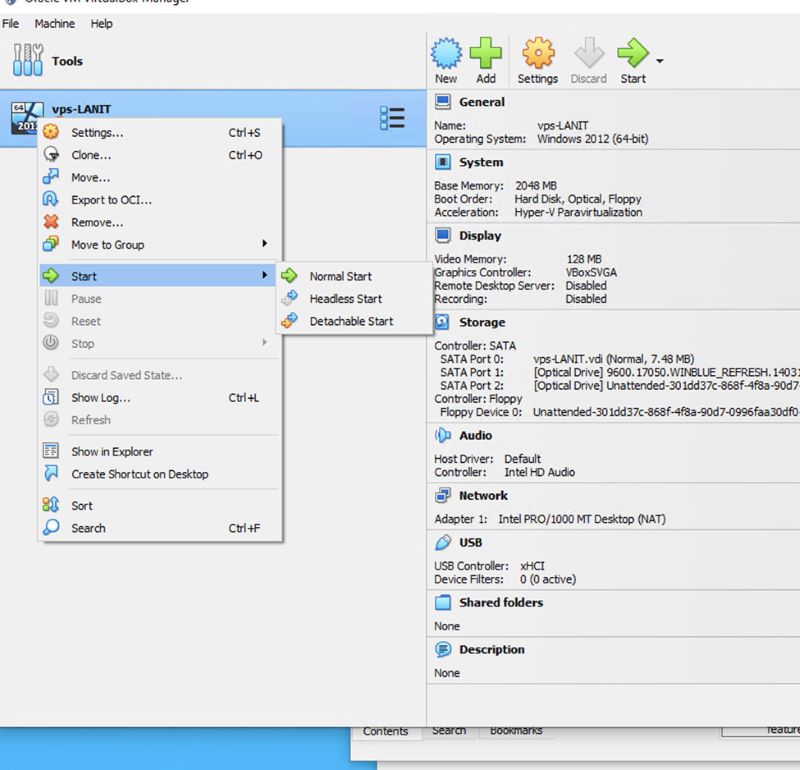Click the General section header
Screen dimensions: 800x770
pyautogui.click(x=482, y=102)
